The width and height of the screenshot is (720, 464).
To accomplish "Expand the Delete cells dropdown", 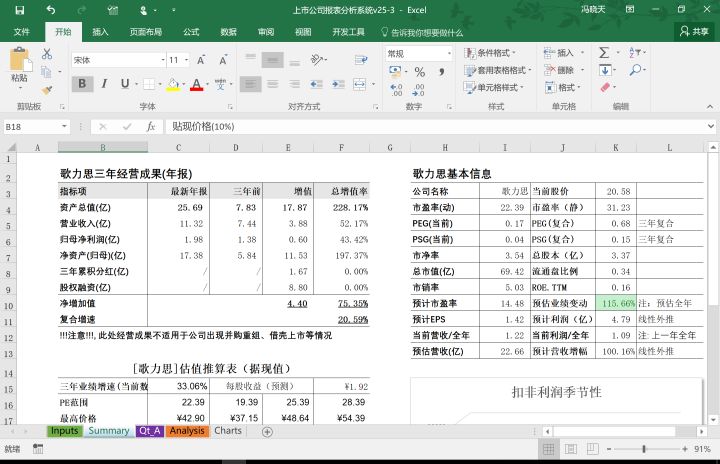I will click(582, 70).
